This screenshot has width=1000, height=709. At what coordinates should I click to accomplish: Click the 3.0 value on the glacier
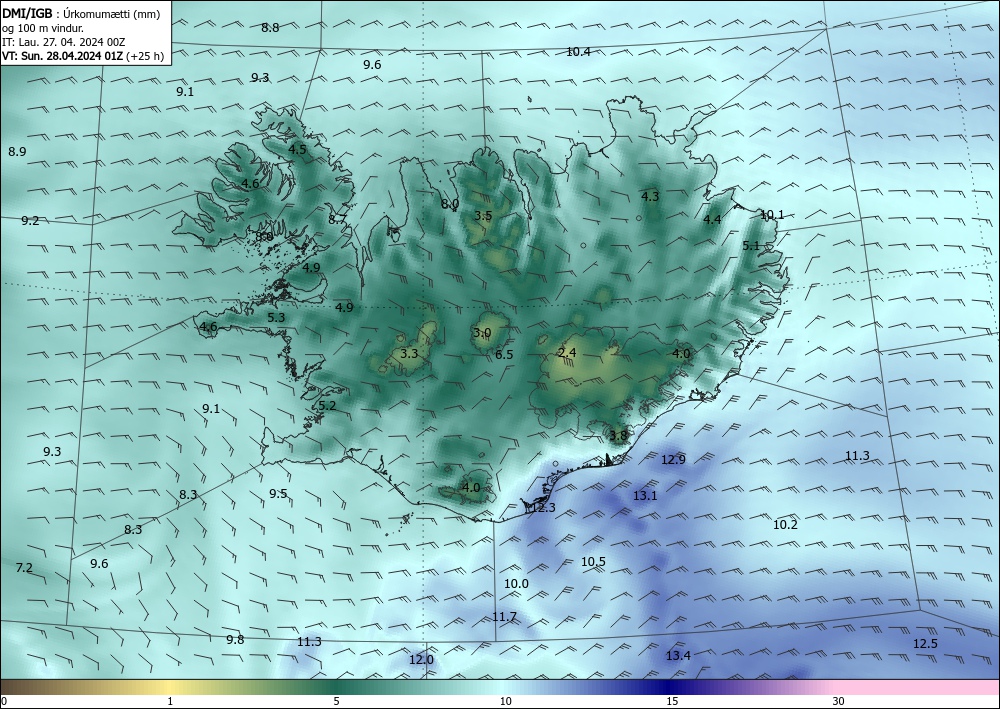[x=482, y=333]
